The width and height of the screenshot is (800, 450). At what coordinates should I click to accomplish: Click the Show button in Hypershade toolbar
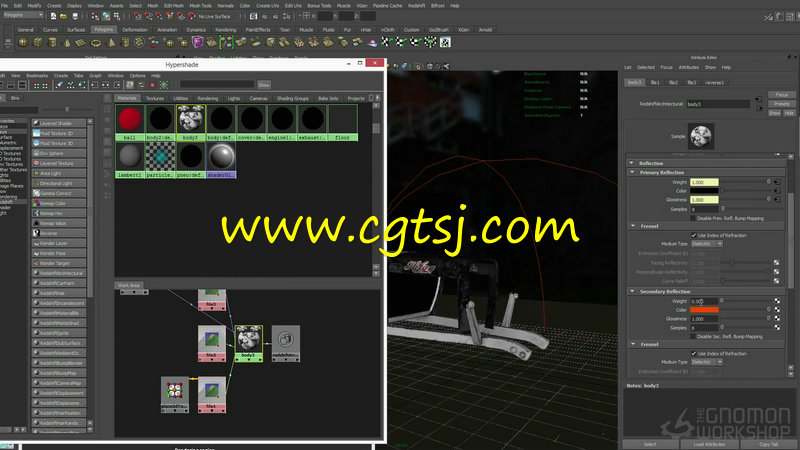[x=264, y=85]
